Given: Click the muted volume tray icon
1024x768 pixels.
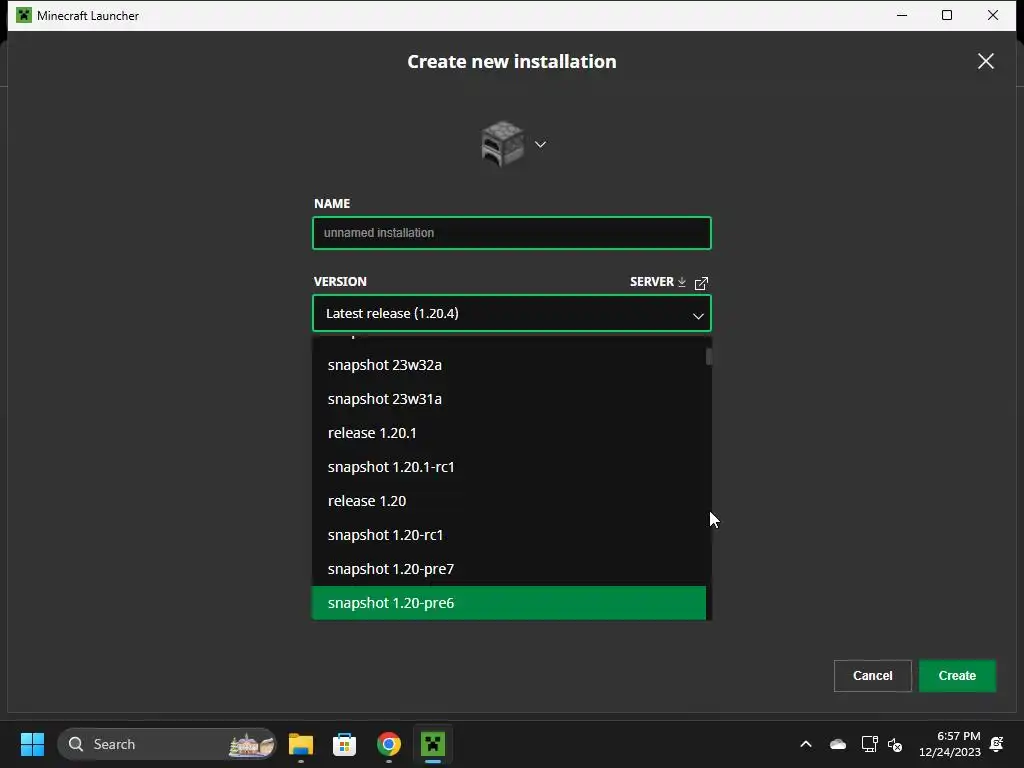Looking at the screenshot, I should tap(895, 744).
